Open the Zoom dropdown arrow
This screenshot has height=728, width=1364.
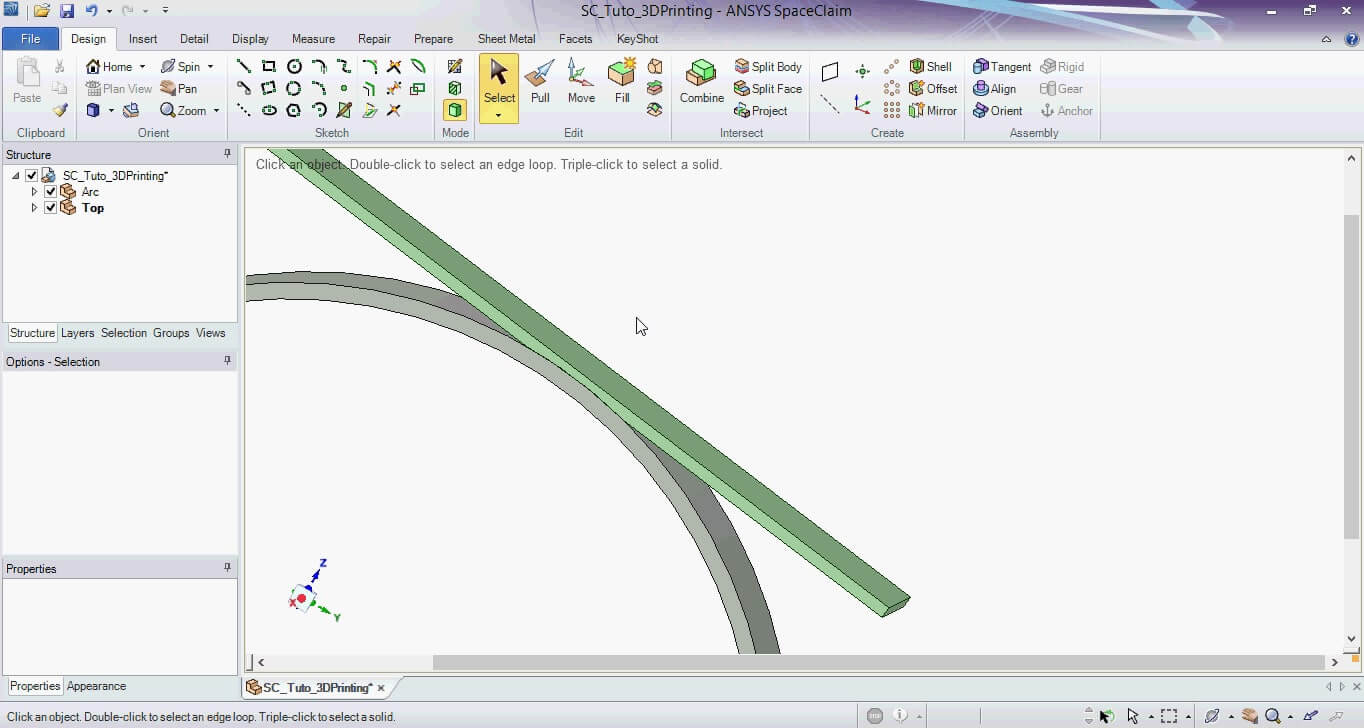point(216,111)
